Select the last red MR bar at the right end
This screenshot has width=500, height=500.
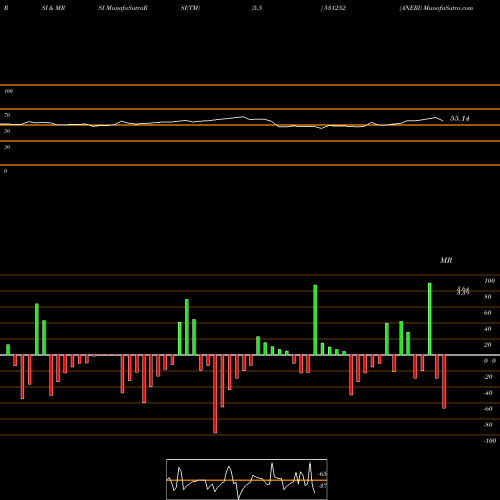click(x=444, y=382)
